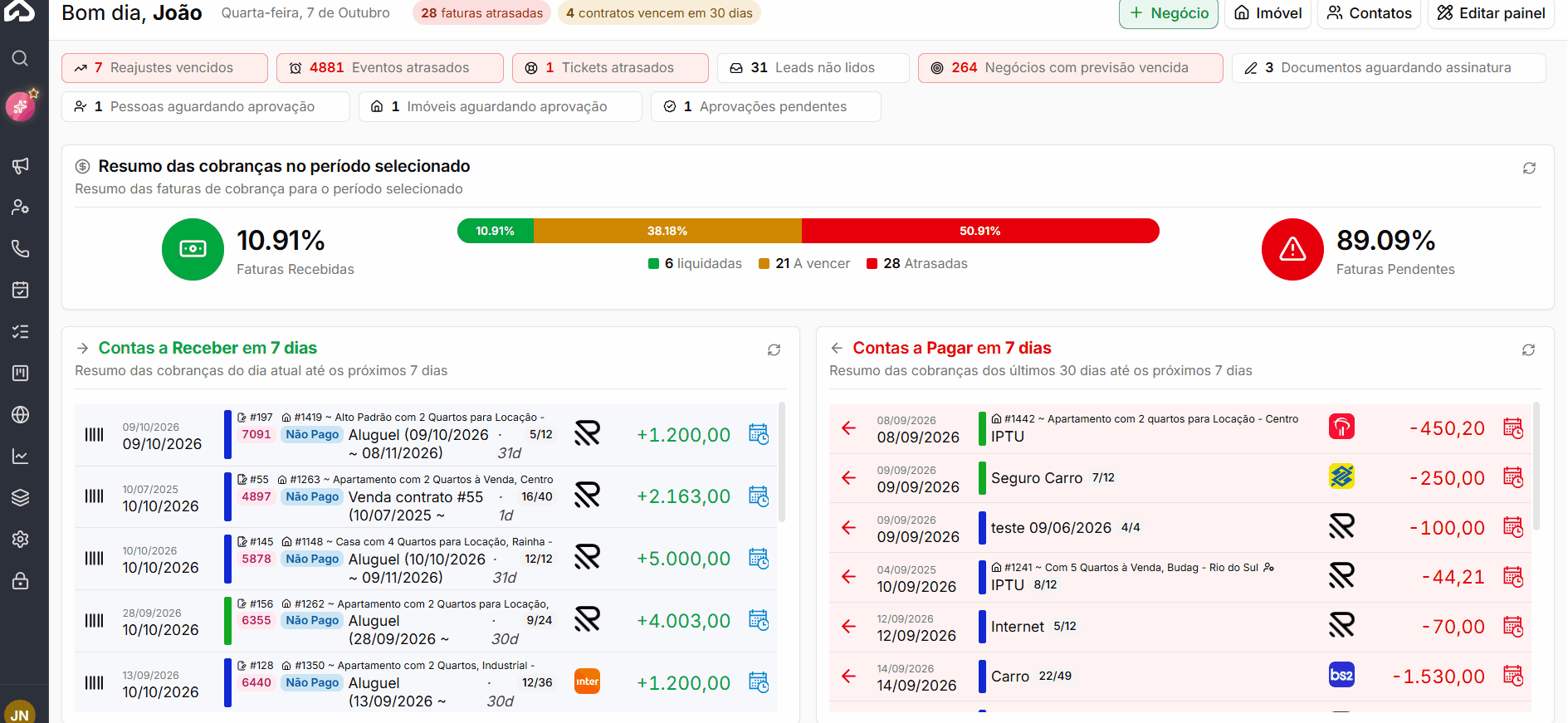Image resolution: width=1568 pixels, height=723 pixels.
Task: Open the 7 Reajustes vencidos chip
Action: tap(164, 68)
